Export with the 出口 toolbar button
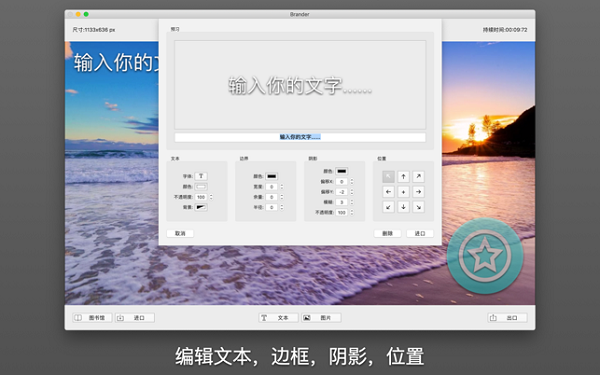The height and width of the screenshot is (375, 600). pos(507,318)
